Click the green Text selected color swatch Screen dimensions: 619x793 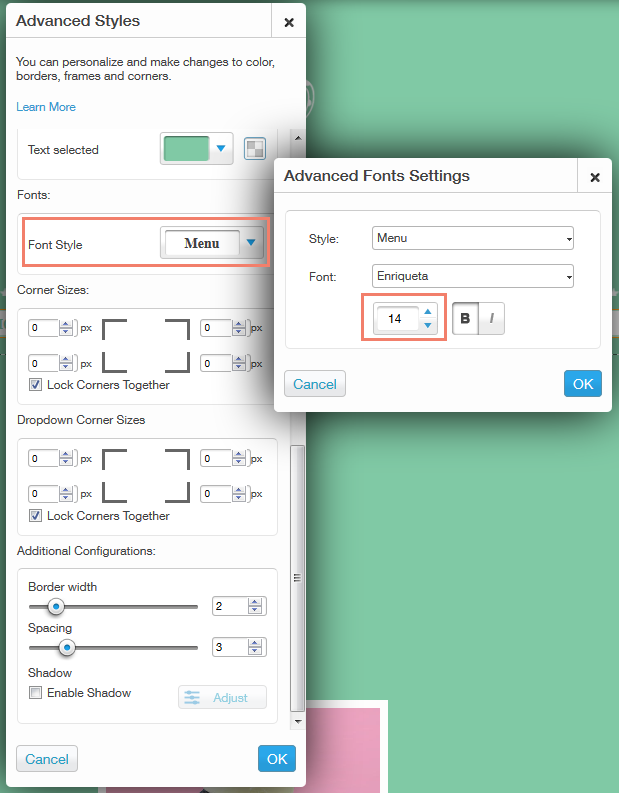pos(186,149)
